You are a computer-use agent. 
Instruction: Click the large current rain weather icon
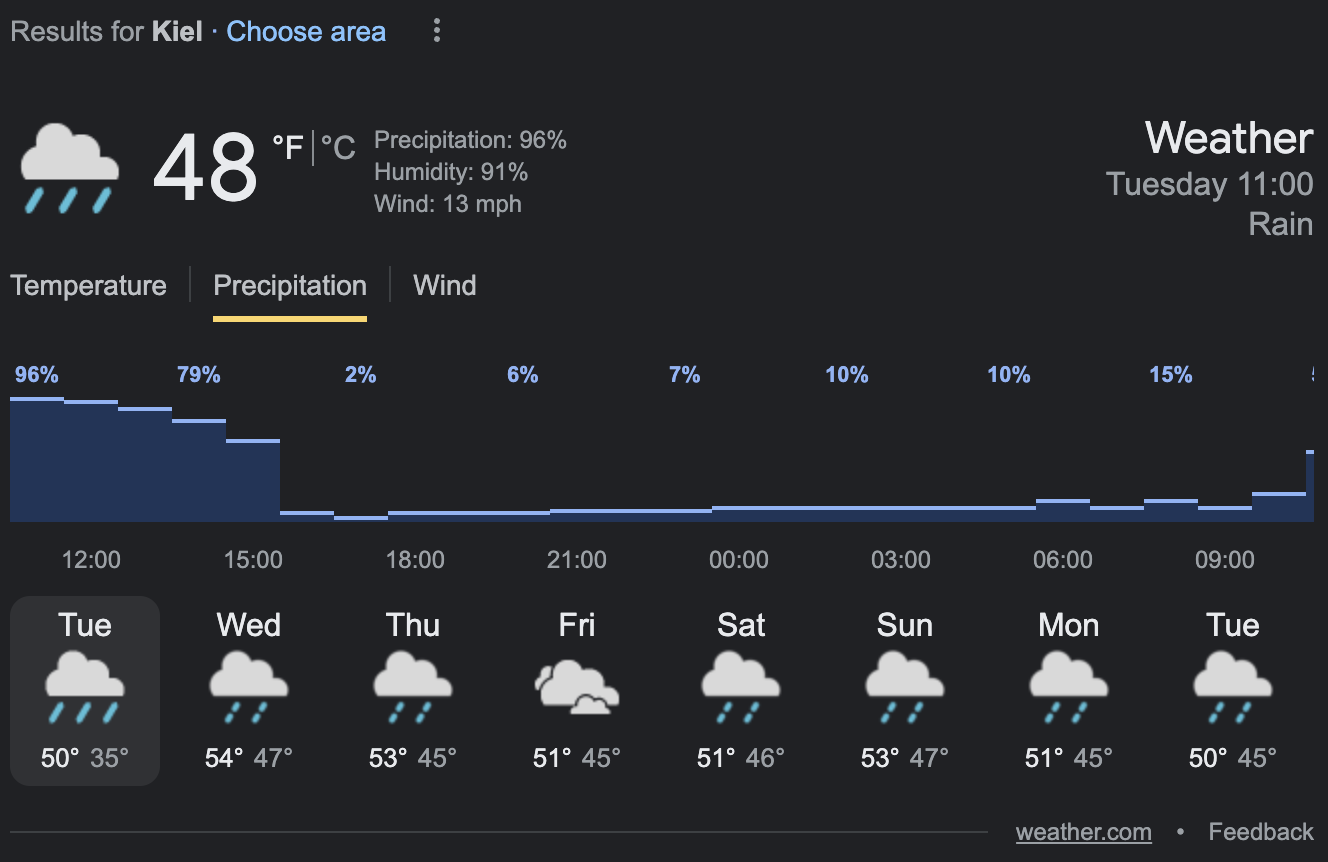pyautogui.click(x=69, y=168)
